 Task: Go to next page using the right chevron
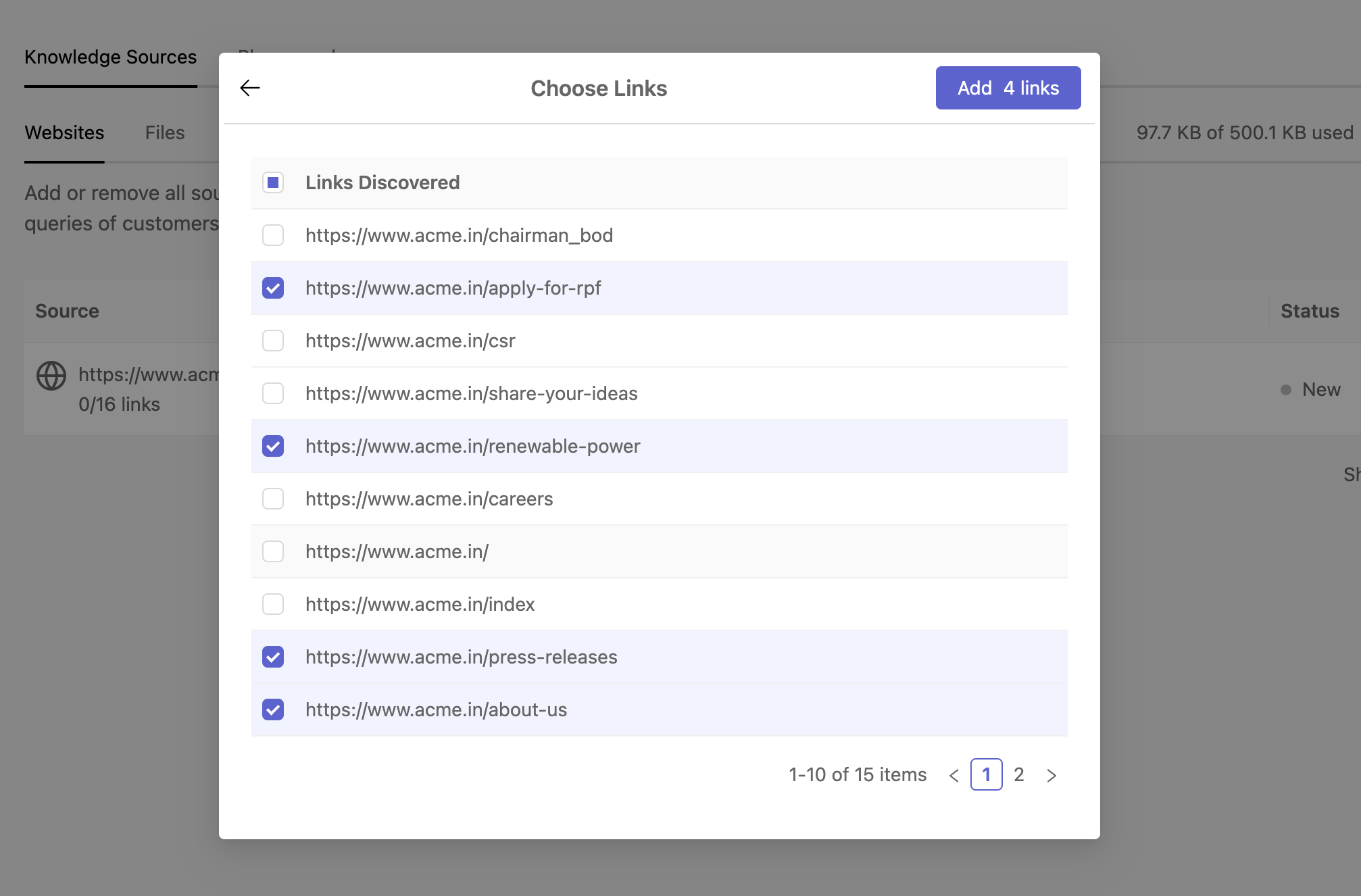click(x=1051, y=775)
